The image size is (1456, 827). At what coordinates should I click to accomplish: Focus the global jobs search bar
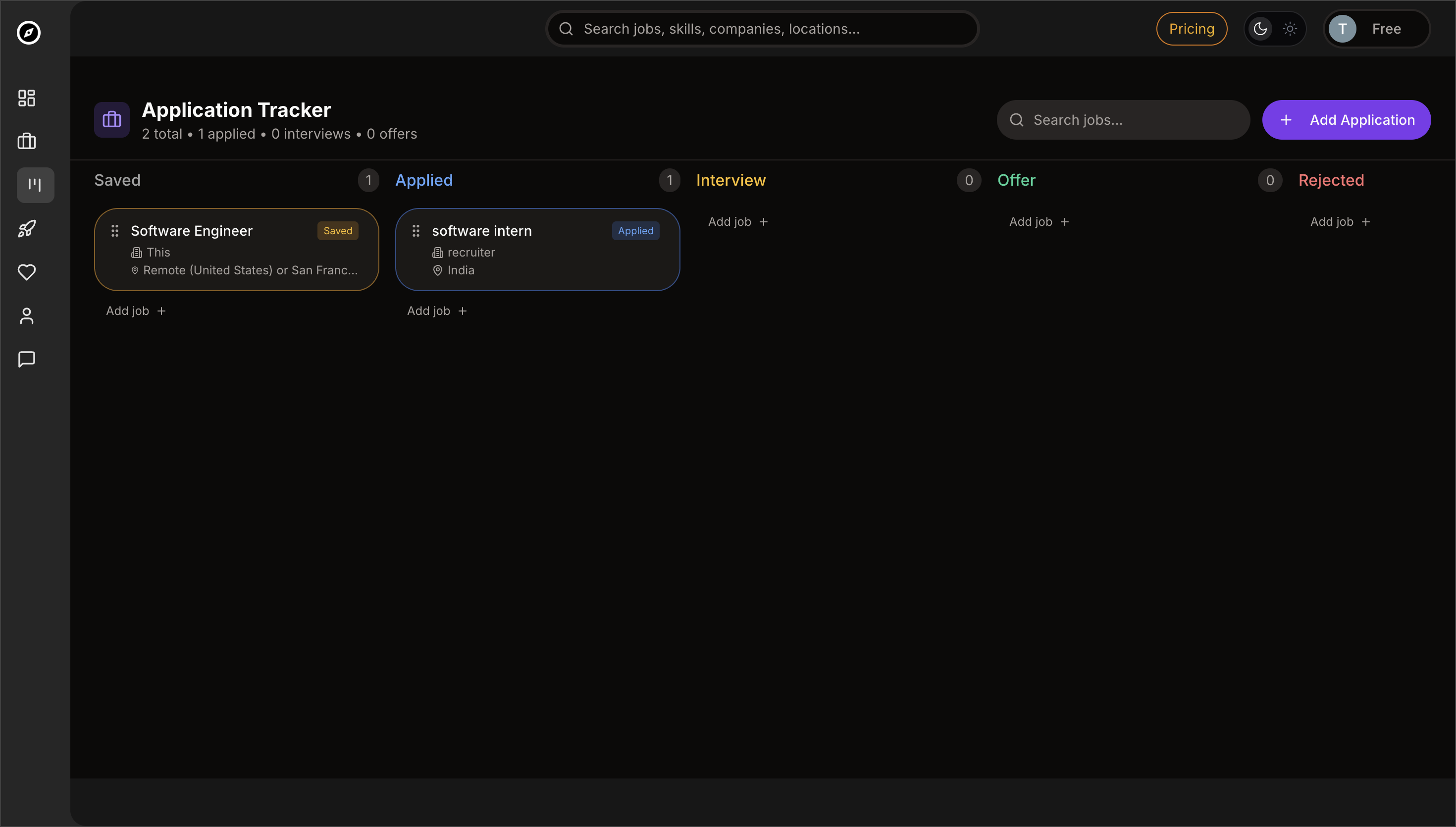[762, 28]
